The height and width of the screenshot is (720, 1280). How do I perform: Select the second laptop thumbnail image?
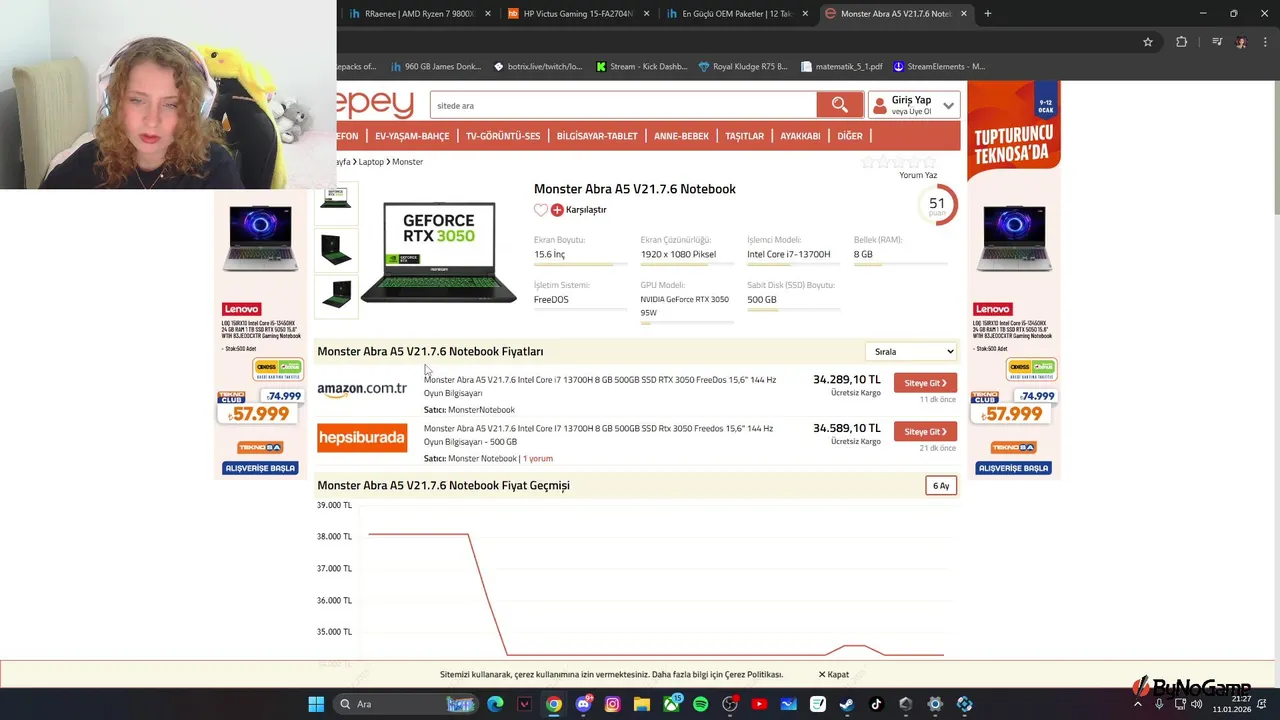pyautogui.click(x=336, y=249)
